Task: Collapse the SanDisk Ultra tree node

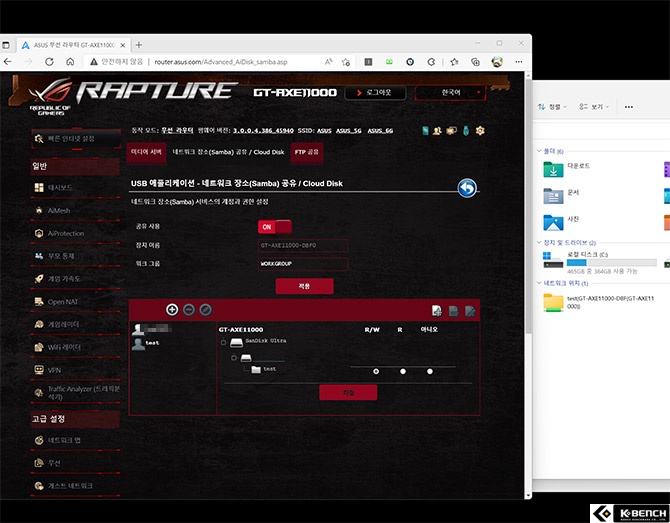Action: [223, 342]
